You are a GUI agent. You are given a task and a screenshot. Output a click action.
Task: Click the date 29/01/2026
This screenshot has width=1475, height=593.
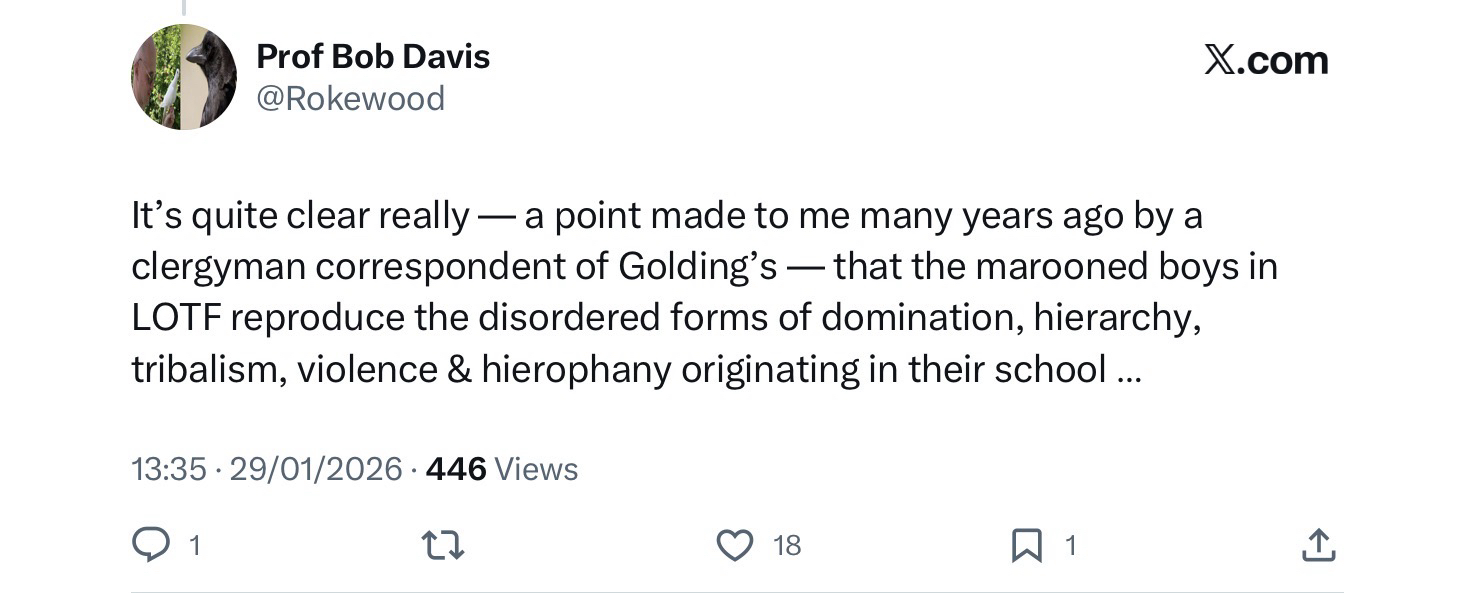tap(316, 468)
